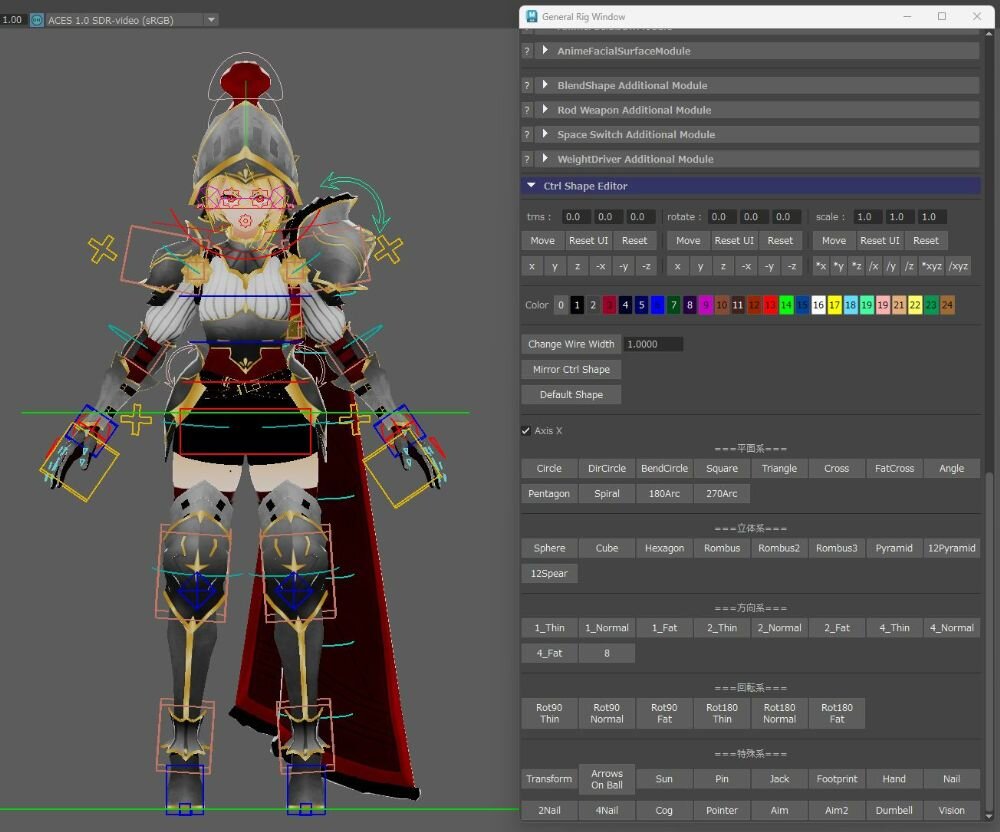Click the help icon beside AnimeFacialSurfaceModule
The height and width of the screenshot is (832, 1000).
point(527,51)
